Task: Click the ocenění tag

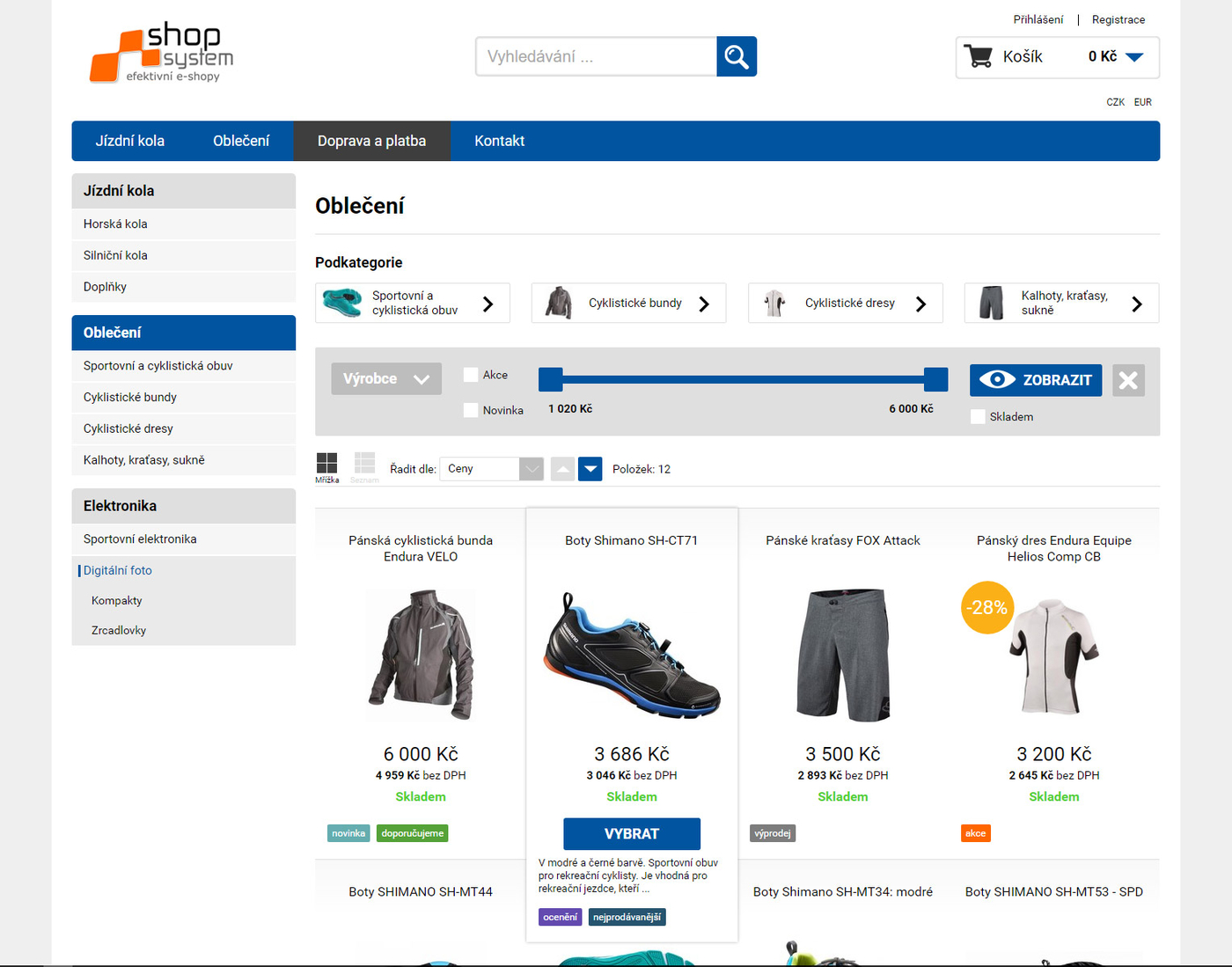Action: point(561,917)
